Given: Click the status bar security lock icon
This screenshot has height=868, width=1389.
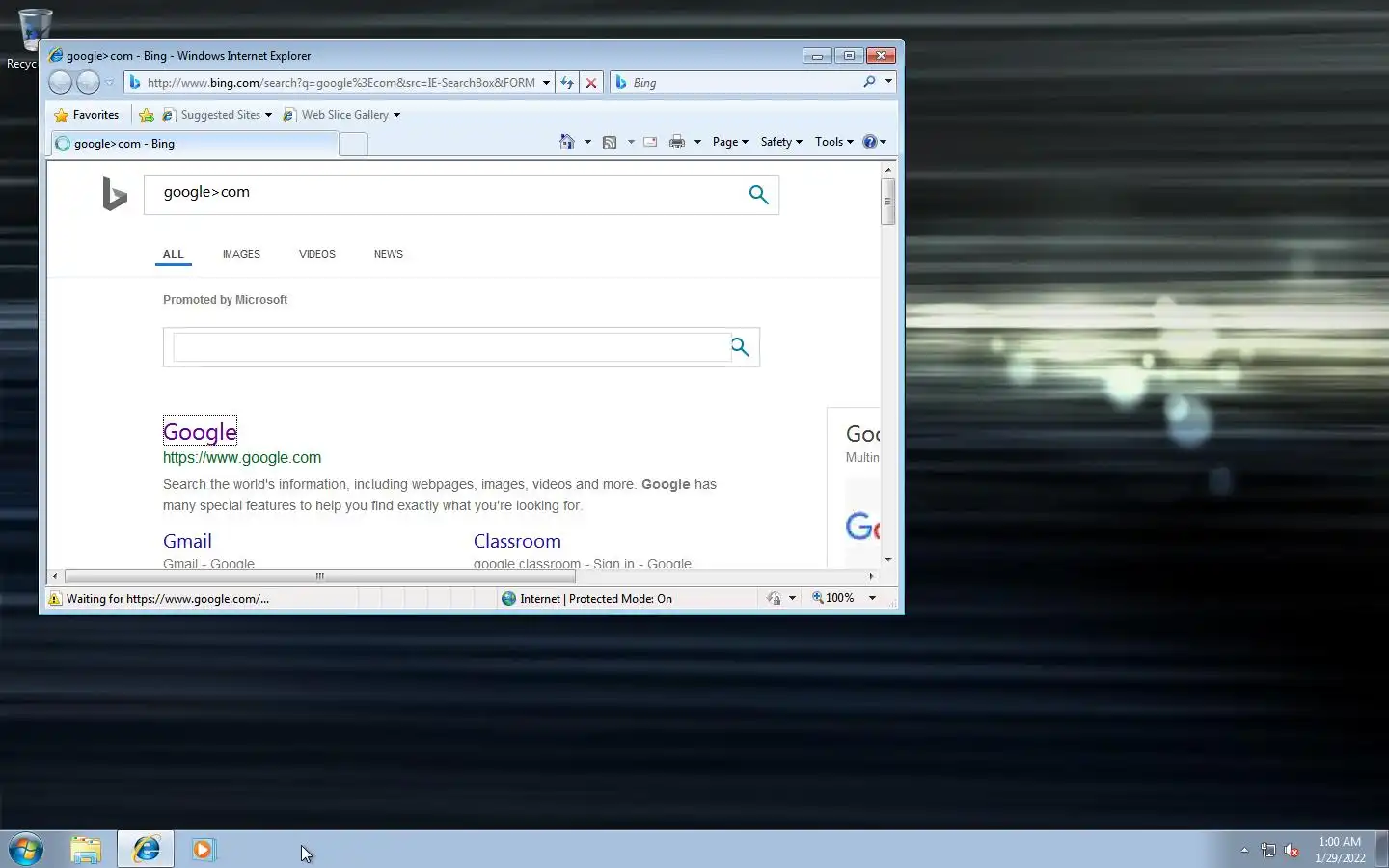Looking at the screenshot, I should [x=774, y=599].
